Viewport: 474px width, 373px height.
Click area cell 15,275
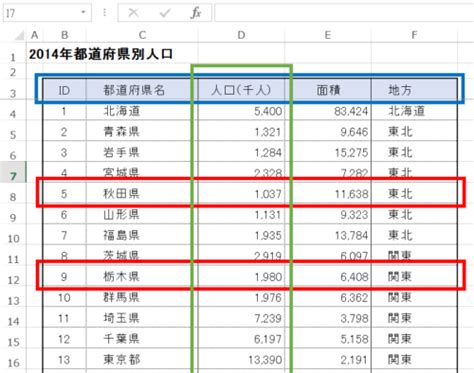coord(328,152)
